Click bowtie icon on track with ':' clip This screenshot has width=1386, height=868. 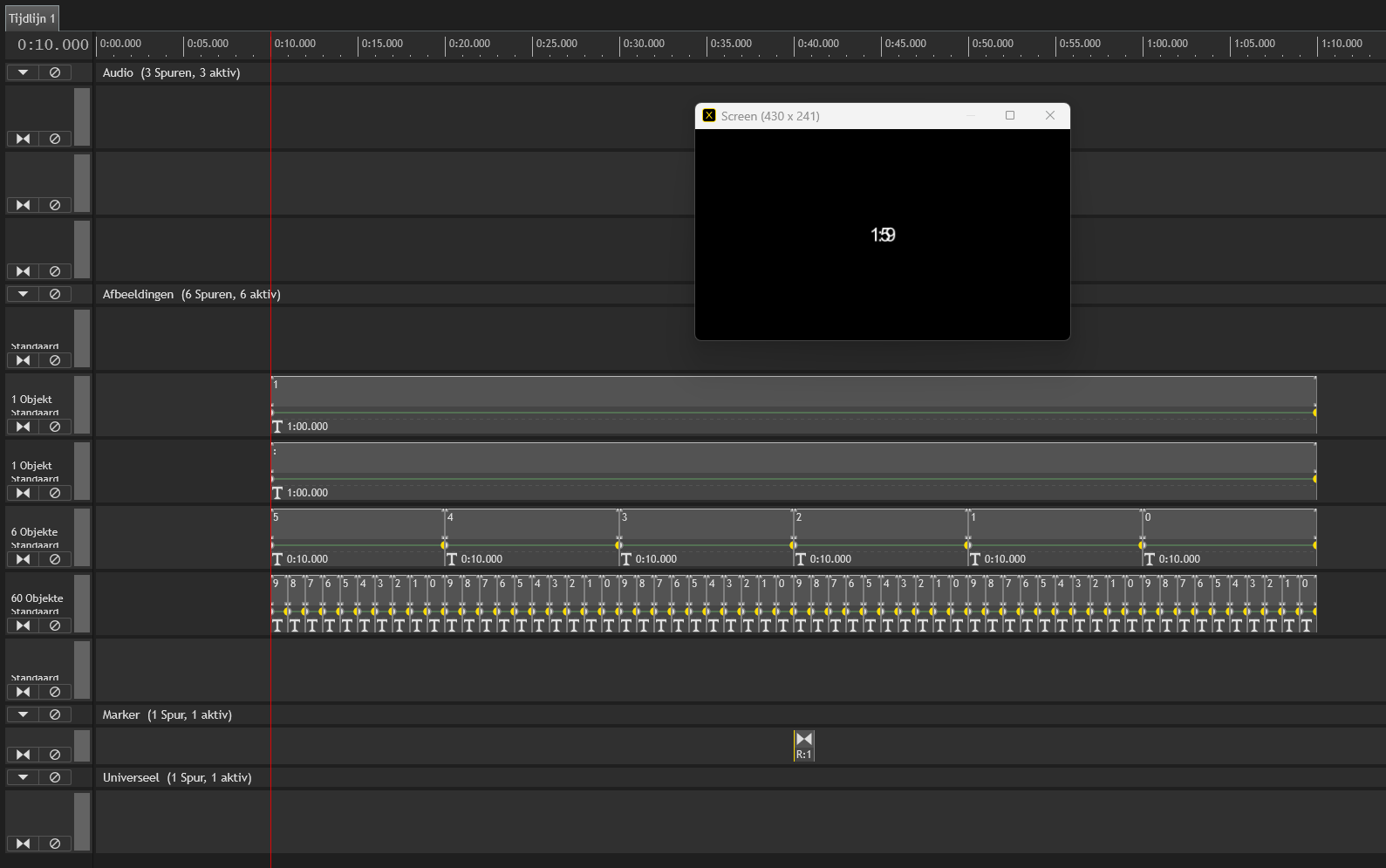point(23,493)
